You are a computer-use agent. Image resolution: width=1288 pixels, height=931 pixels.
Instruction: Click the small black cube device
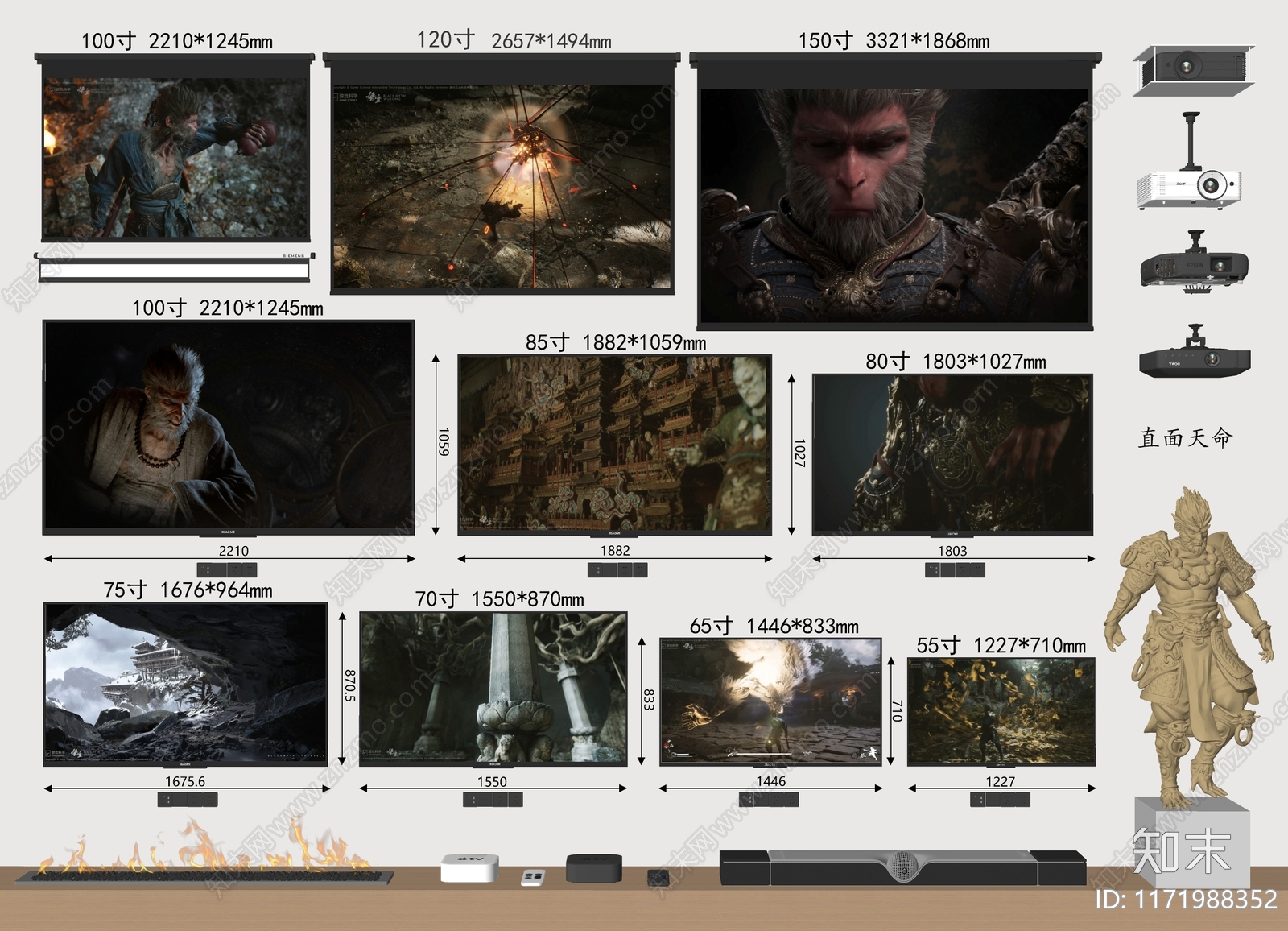[x=659, y=879]
